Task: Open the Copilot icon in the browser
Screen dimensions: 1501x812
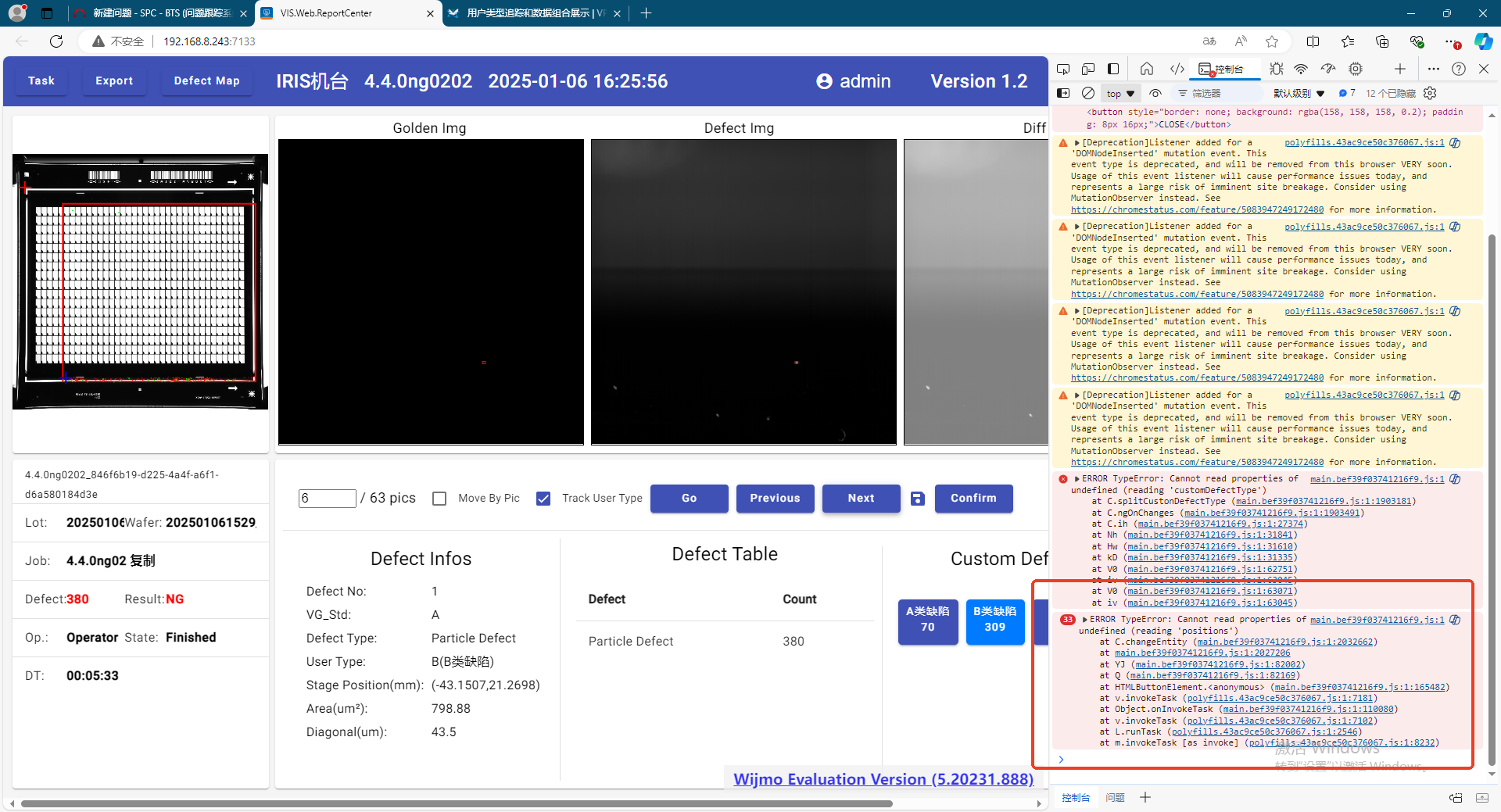Action: [x=1483, y=41]
